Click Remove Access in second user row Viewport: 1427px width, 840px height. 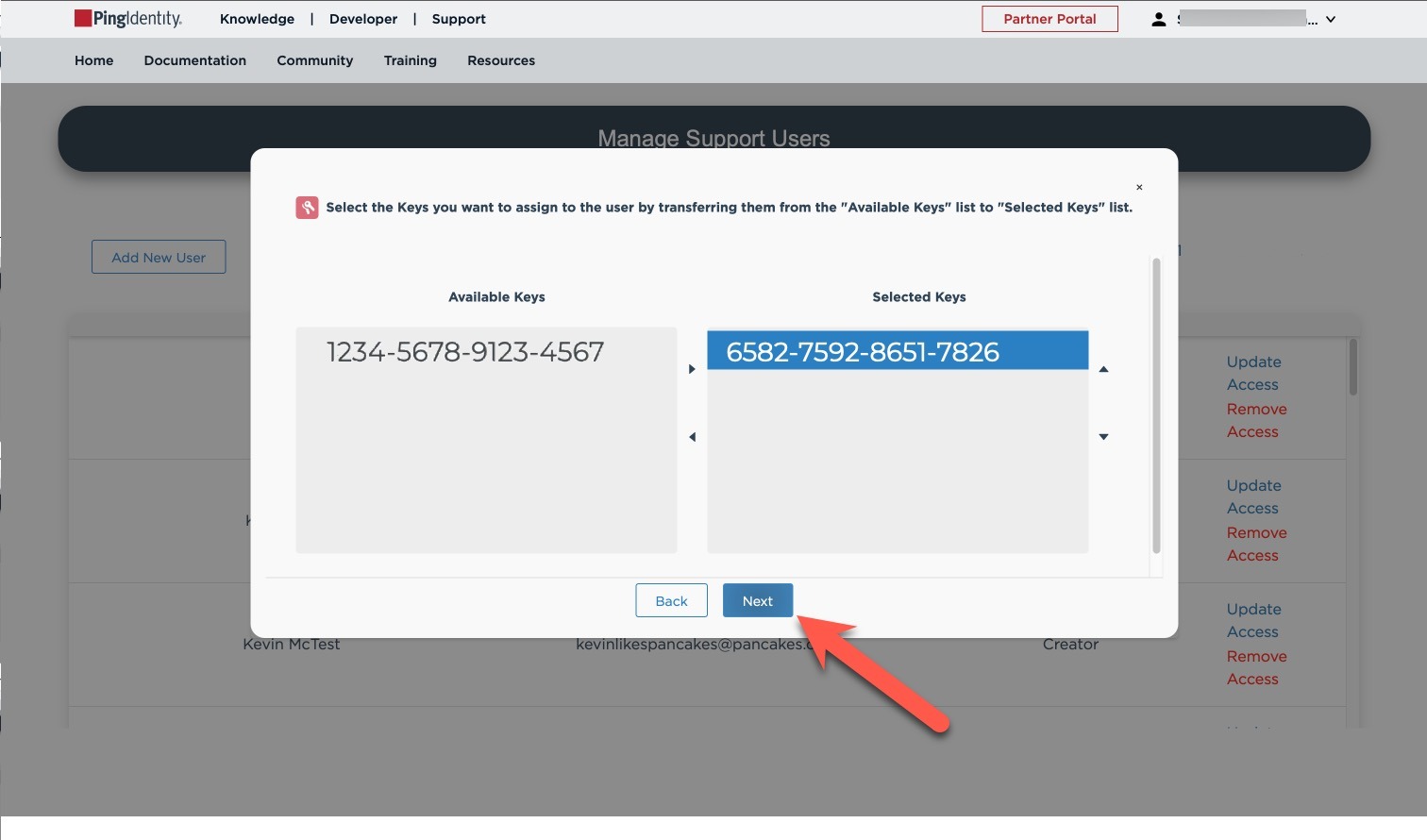pos(1256,544)
